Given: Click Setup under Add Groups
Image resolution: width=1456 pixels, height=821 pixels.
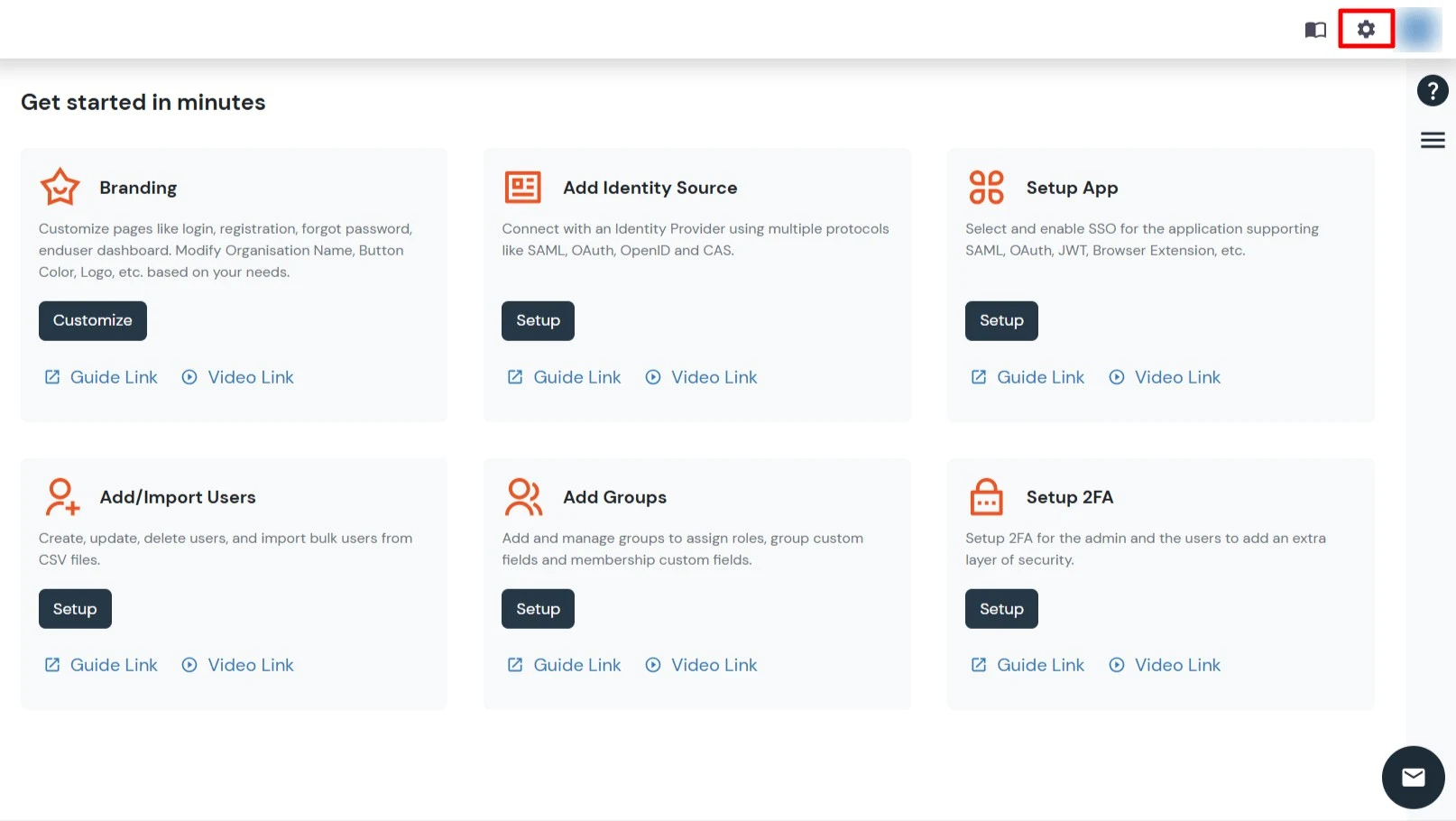Looking at the screenshot, I should click(538, 608).
